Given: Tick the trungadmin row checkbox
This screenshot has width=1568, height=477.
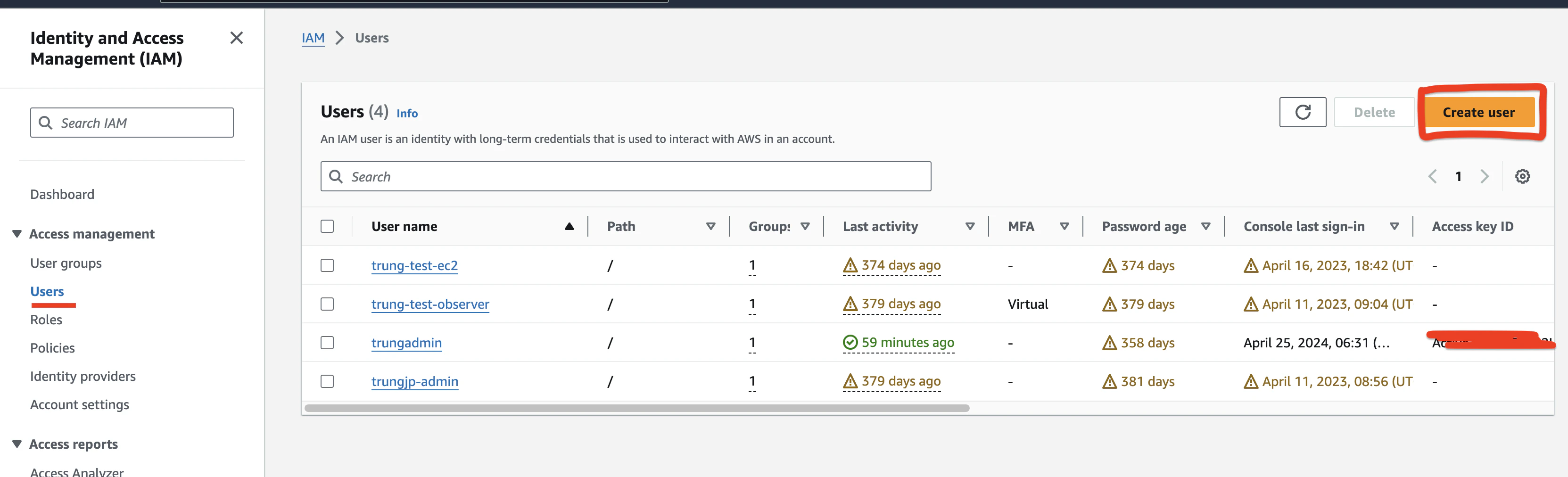Looking at the screenshot, I should pos(328,343).
